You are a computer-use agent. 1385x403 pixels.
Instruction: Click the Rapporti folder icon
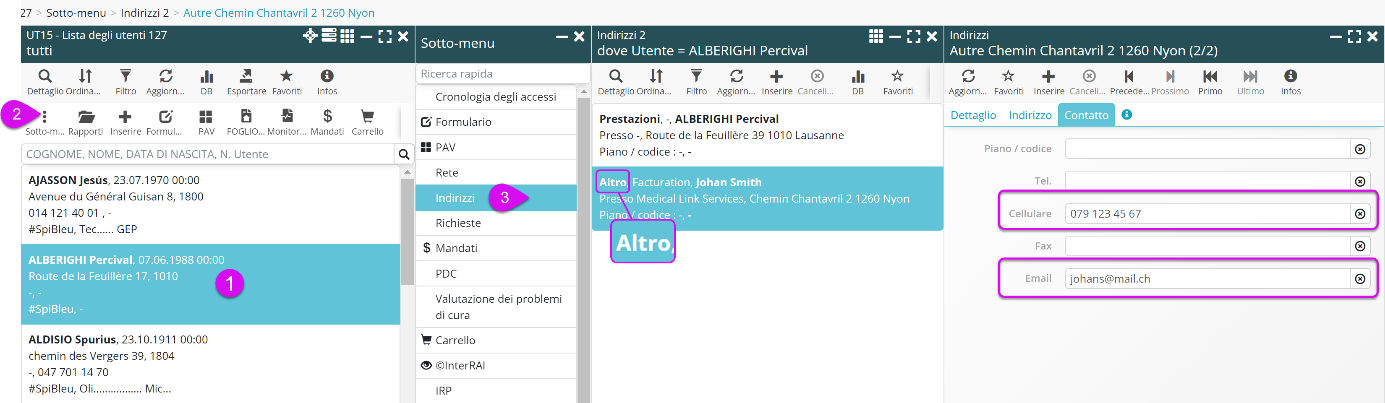85,117
